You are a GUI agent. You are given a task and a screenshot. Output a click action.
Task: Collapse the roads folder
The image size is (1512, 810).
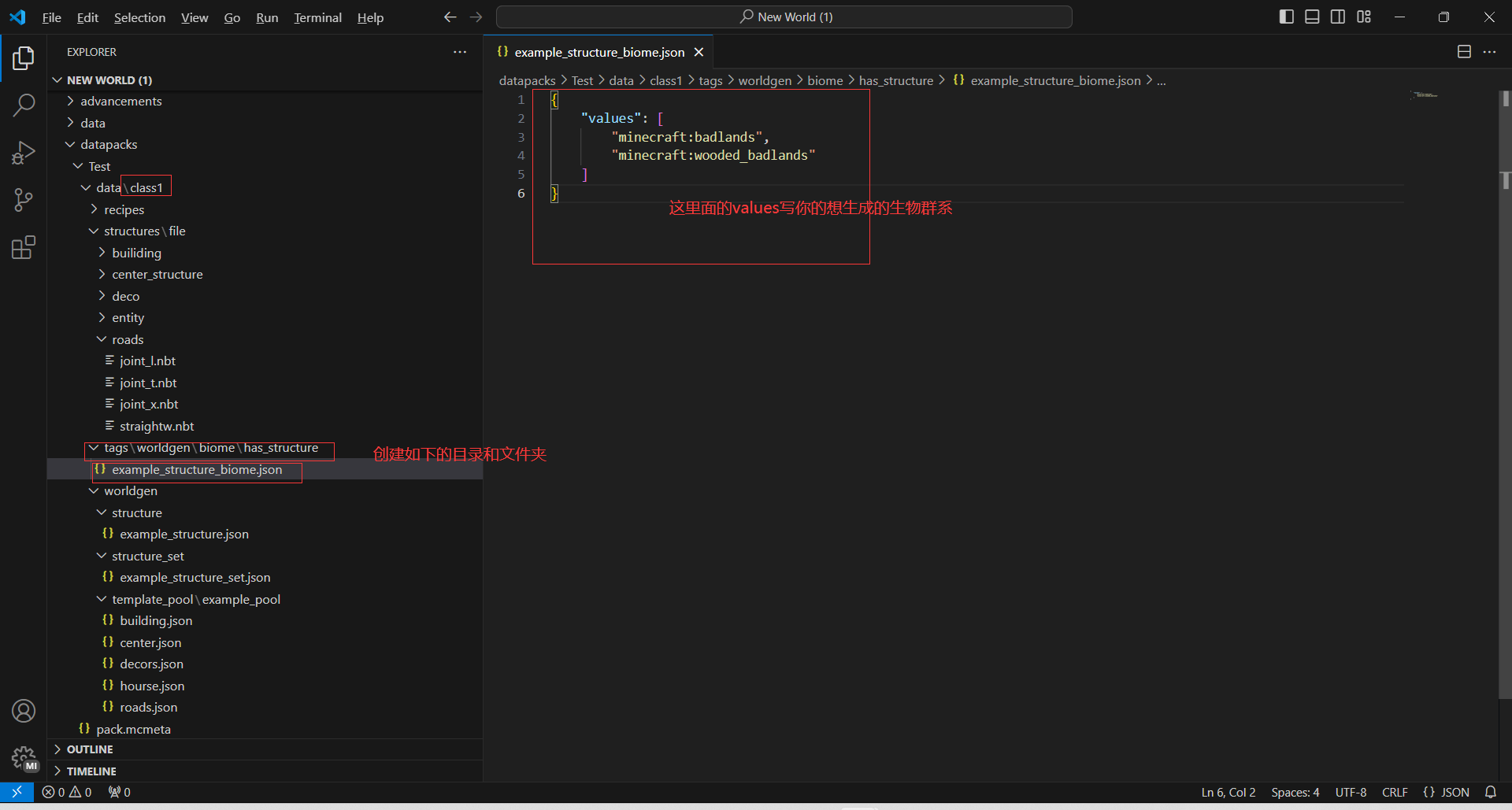(265, 339)
